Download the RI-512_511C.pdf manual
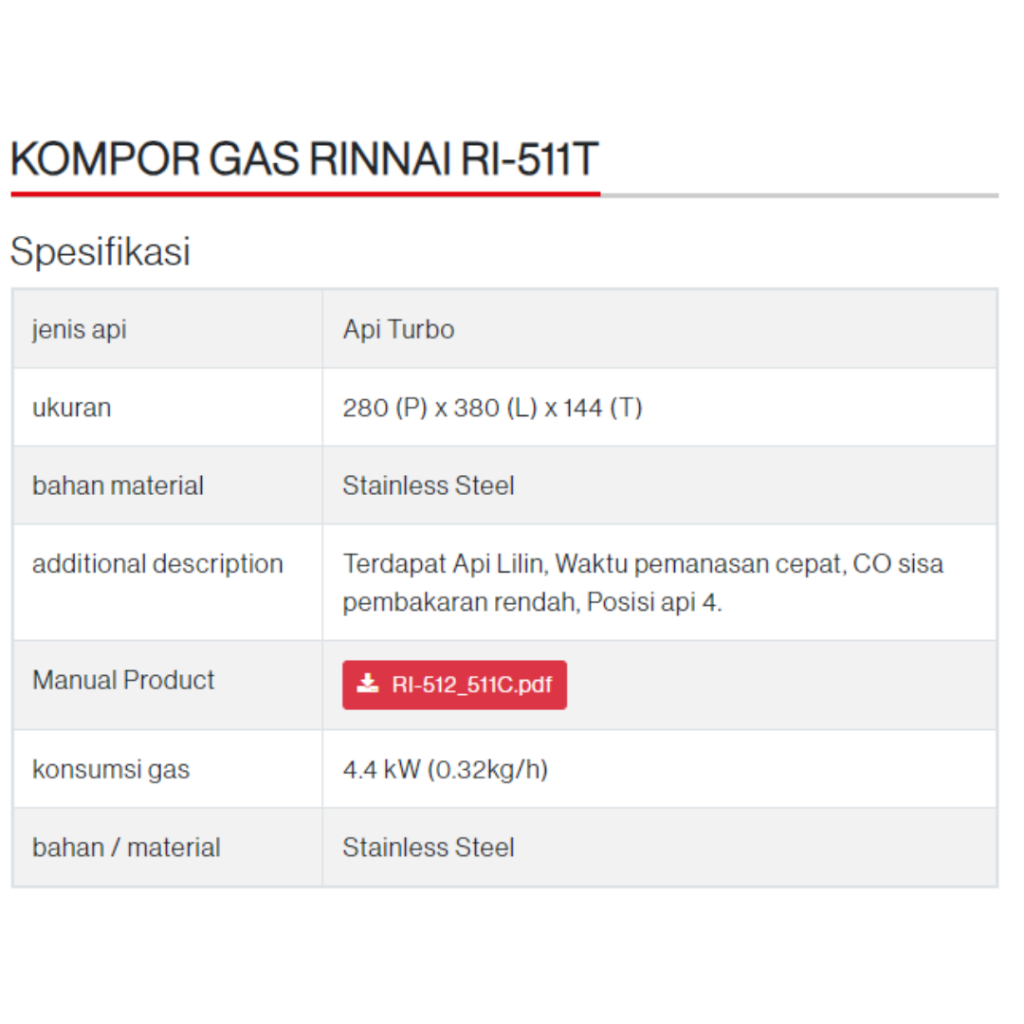1024x1024 pixels. 454,684
